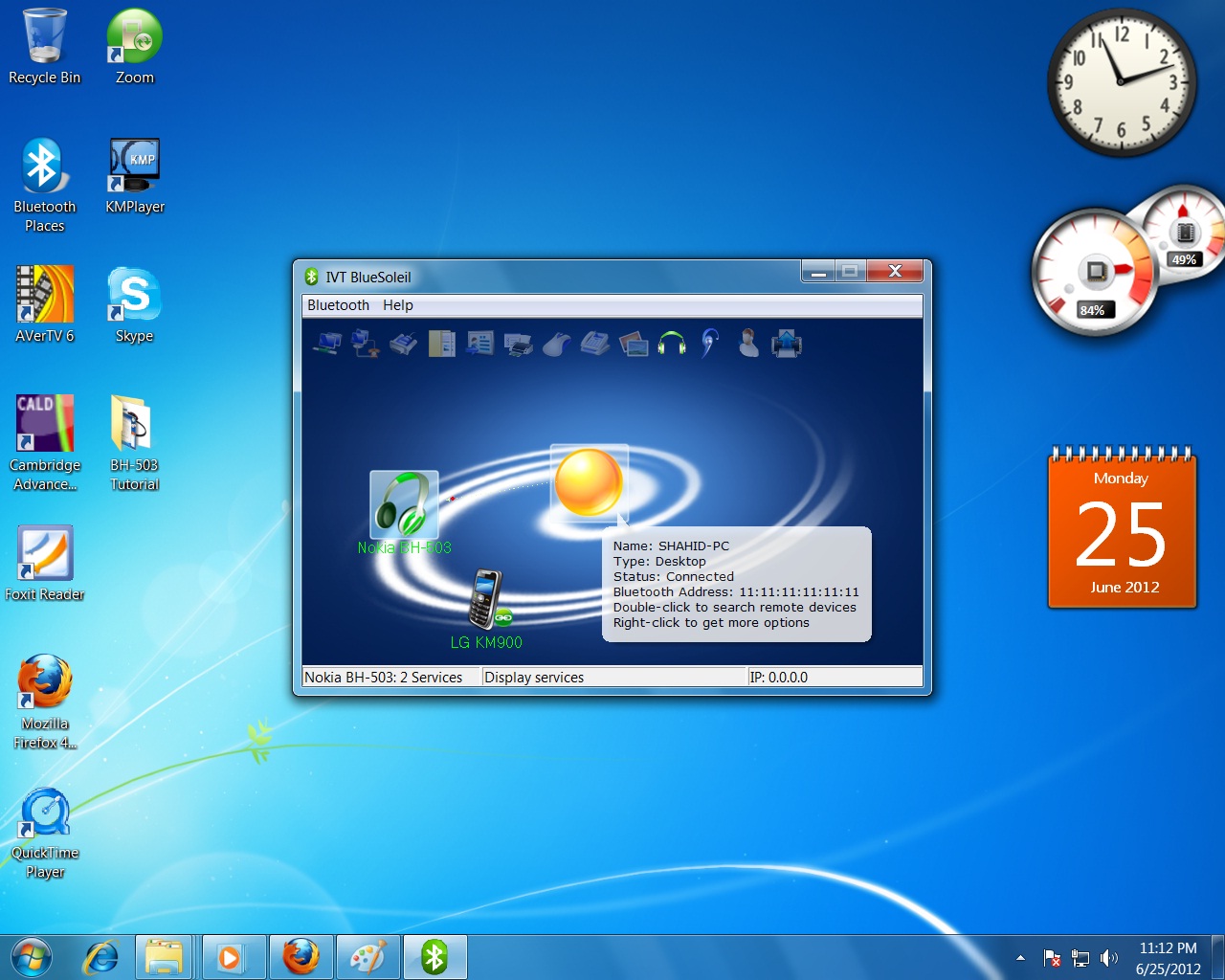Select the Personal Area Networking service icon
Viewport: 1225px width, 980px height.
pos(327,343)
